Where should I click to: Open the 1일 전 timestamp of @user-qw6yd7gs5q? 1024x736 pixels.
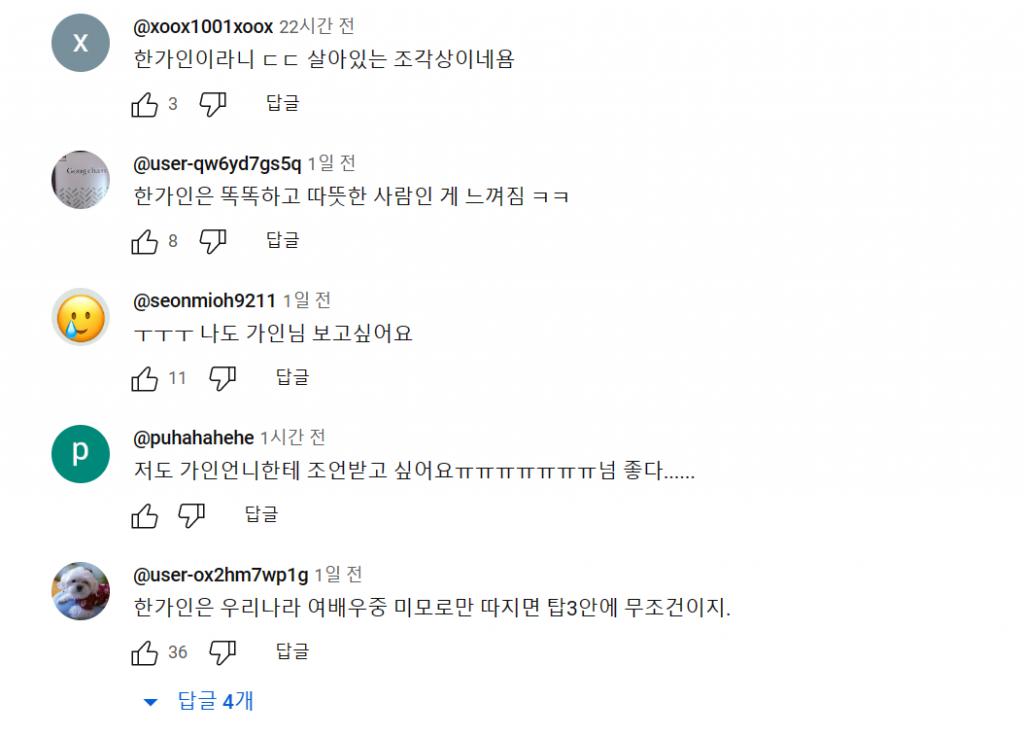(332, 163)
